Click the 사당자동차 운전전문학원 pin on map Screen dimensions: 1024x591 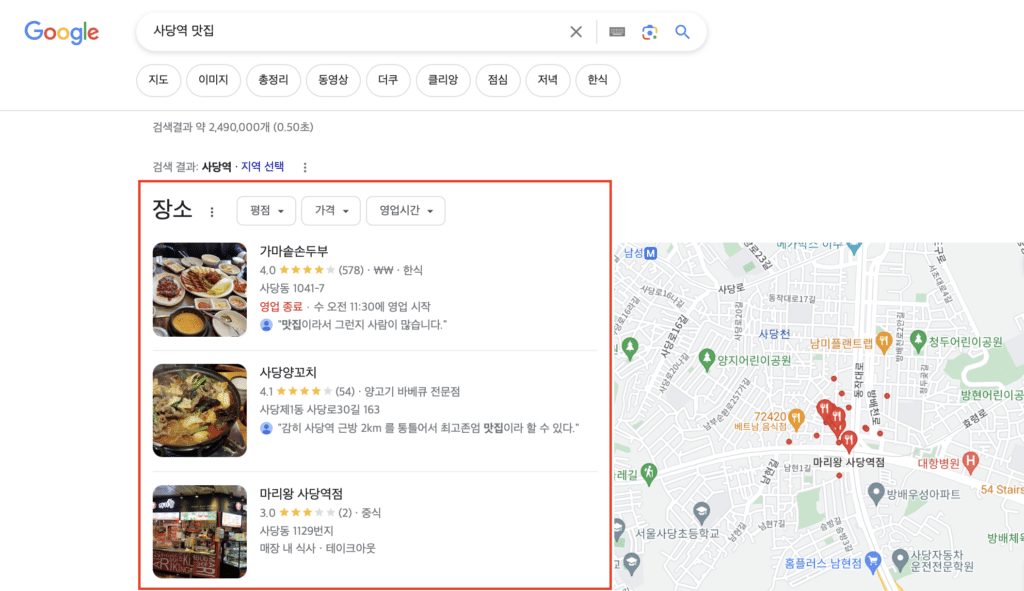pyautogui.click(x=900, y=558)
